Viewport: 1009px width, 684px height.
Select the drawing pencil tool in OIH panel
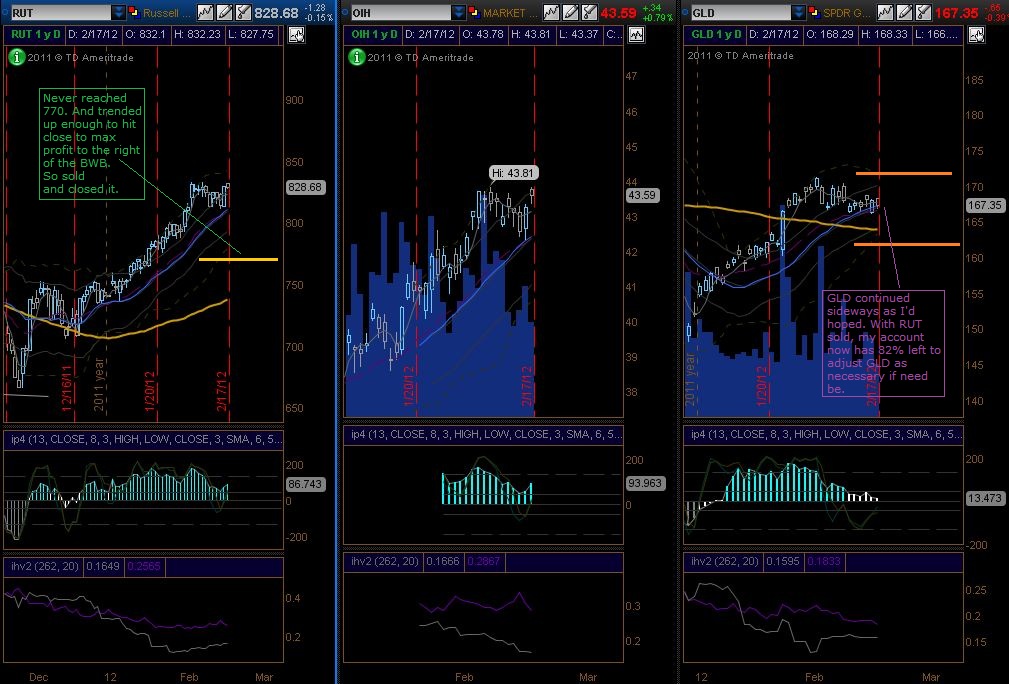click(x=571, y=12)
